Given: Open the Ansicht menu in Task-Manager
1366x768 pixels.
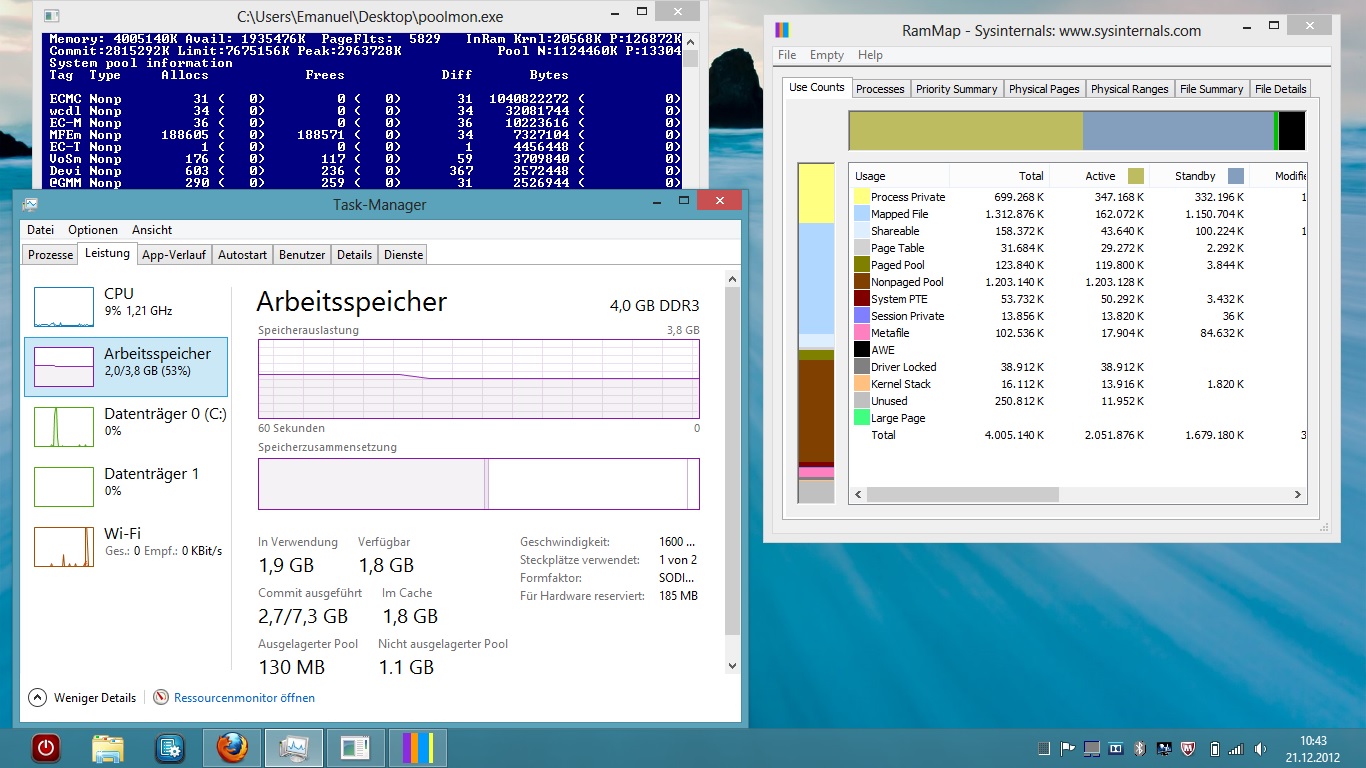Looking at the screenshot, I should [152, 230].
